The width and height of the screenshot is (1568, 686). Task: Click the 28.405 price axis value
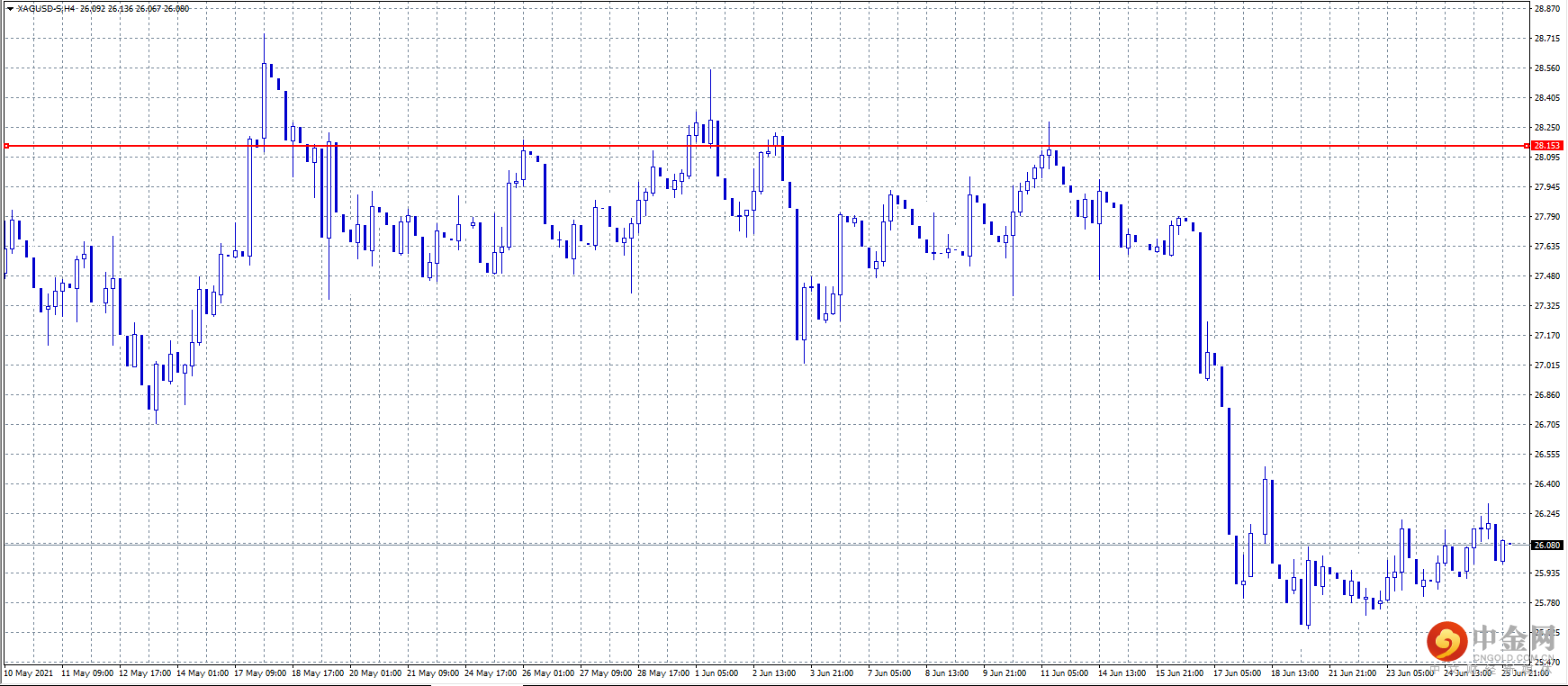(x=1547, y=97)
